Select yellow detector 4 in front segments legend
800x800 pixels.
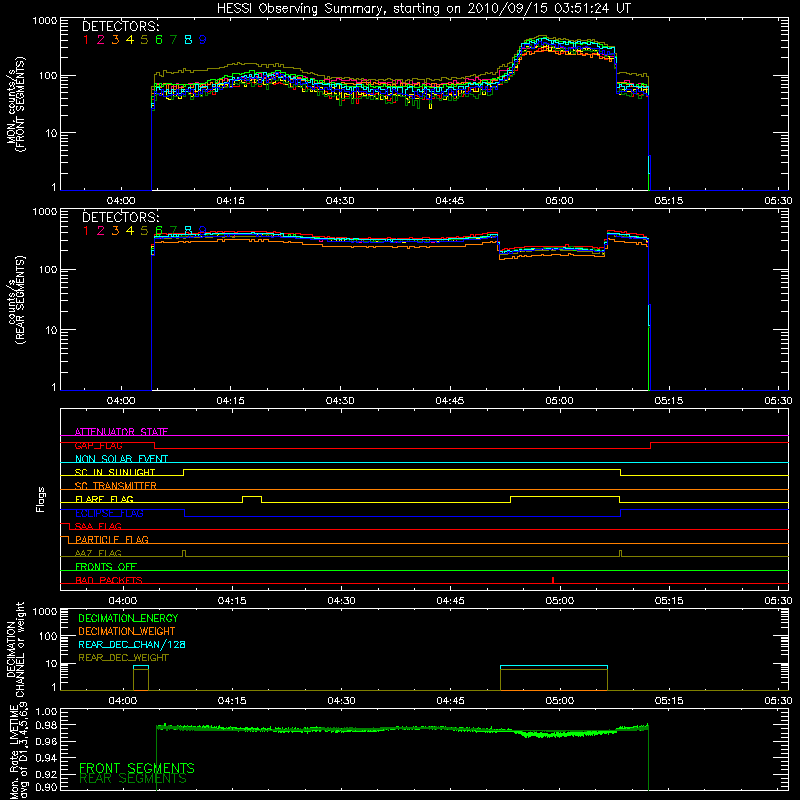pos(130,40)
